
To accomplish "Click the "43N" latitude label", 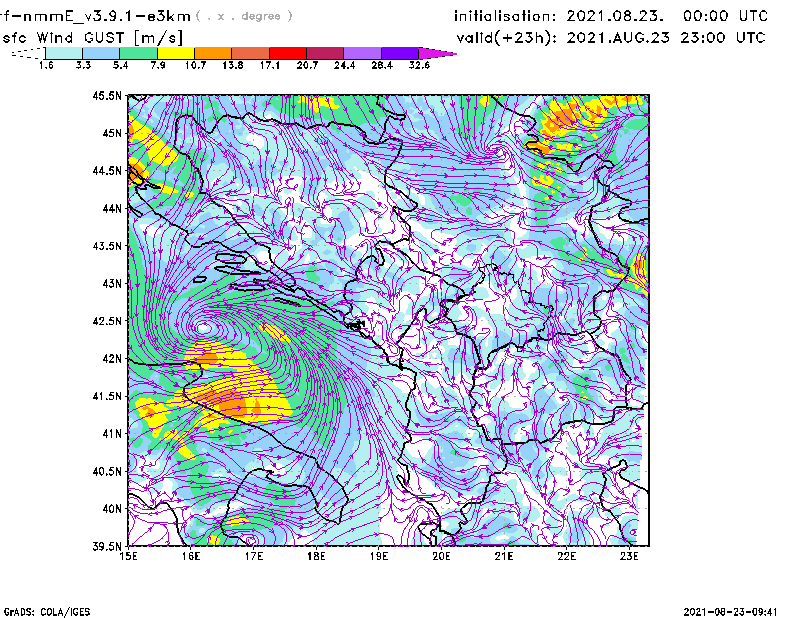I will [x=112, y=283].
